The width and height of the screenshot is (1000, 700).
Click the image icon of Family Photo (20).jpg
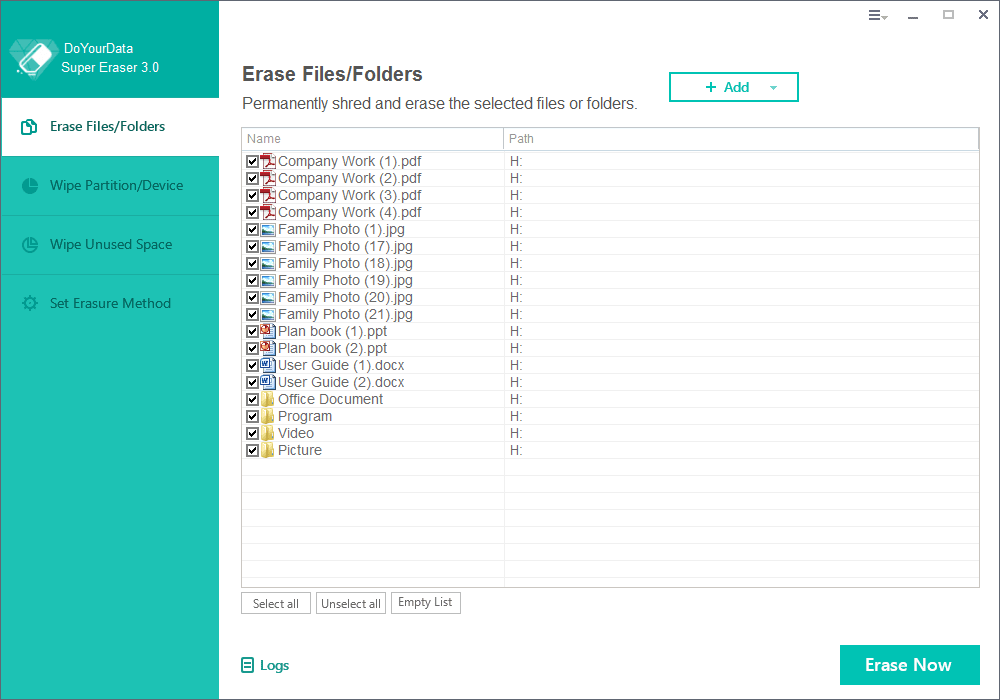click(x=268, y=298)
